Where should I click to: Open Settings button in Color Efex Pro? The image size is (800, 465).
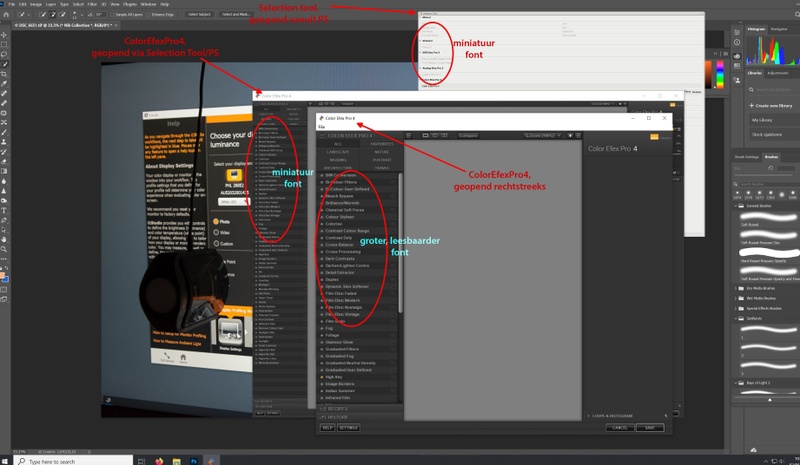pyautogui.click(x=348, y=428)
